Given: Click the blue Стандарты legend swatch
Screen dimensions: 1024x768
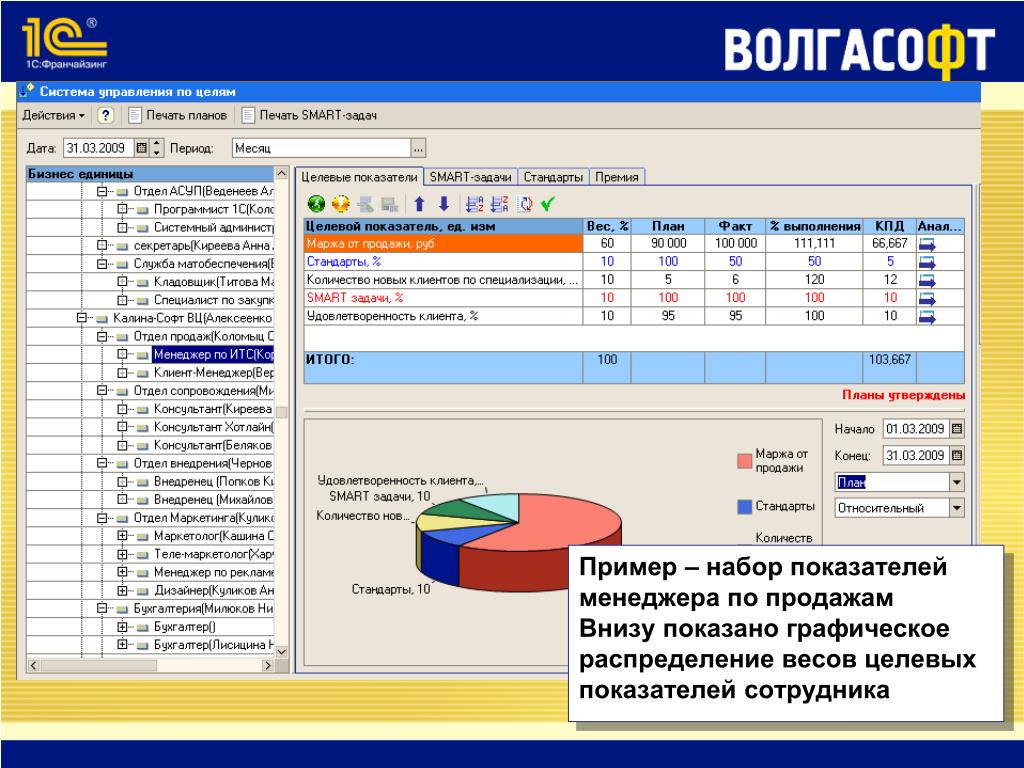Looking at the screenshot, I should [744, 507].
